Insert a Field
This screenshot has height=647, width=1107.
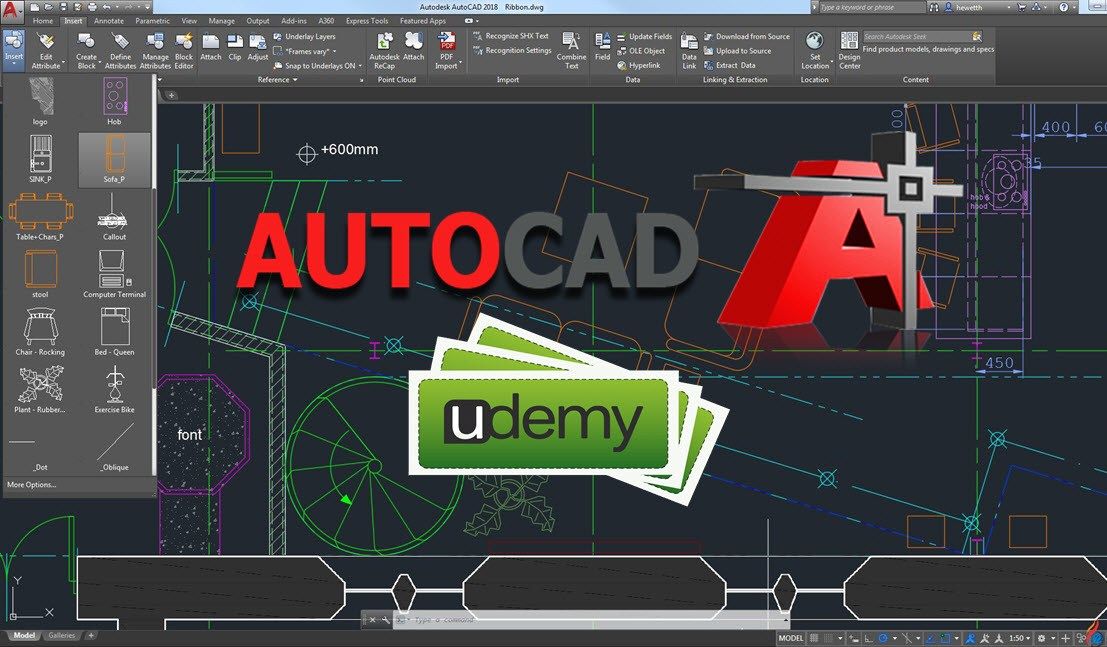point(603,47)
